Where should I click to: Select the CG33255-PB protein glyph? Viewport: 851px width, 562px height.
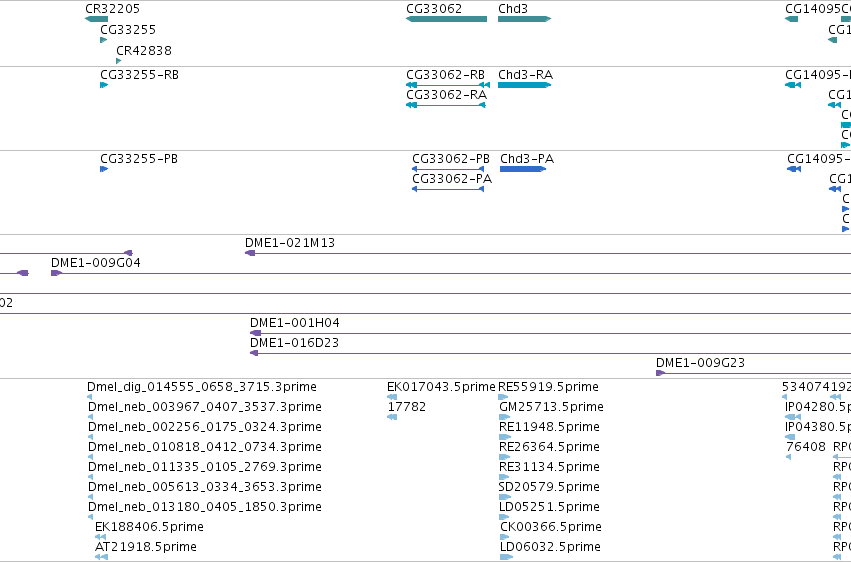pyautogui.click(x=104, y=169)
